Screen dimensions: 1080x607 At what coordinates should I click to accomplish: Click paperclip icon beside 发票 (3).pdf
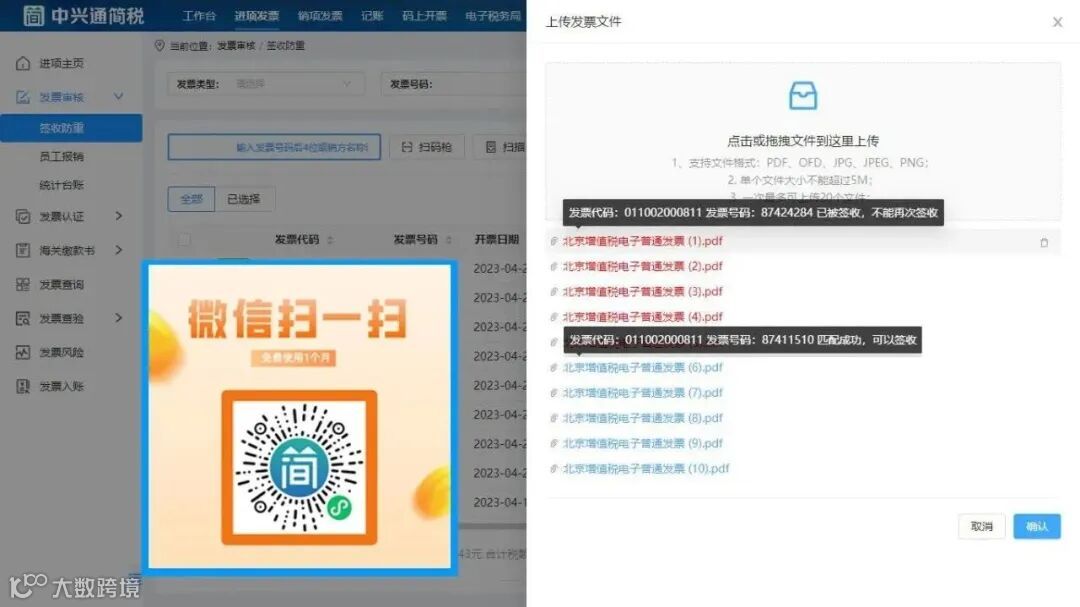[x=554, y=292]
